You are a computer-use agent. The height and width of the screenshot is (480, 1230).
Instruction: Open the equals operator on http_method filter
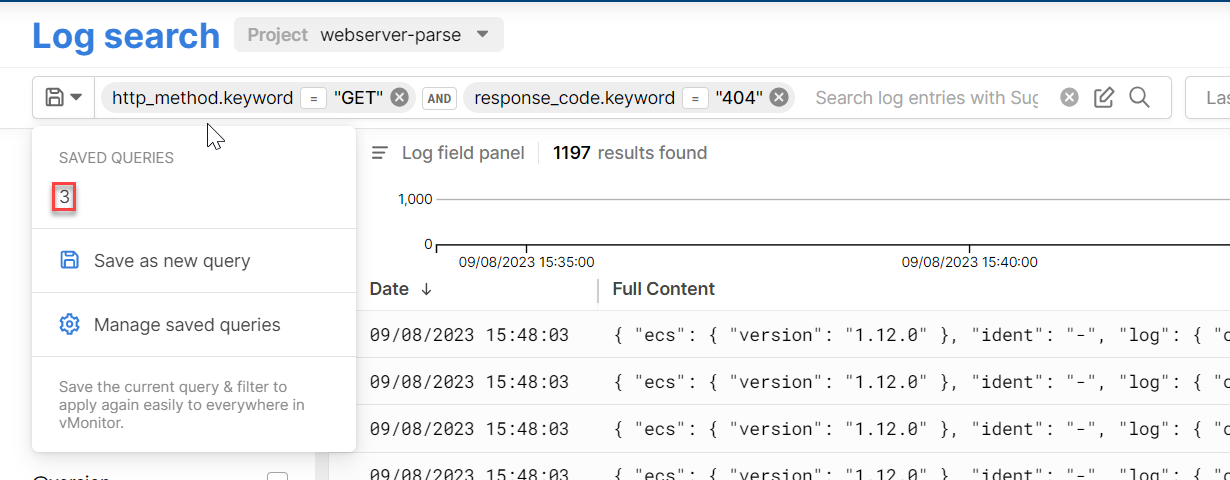314,98
